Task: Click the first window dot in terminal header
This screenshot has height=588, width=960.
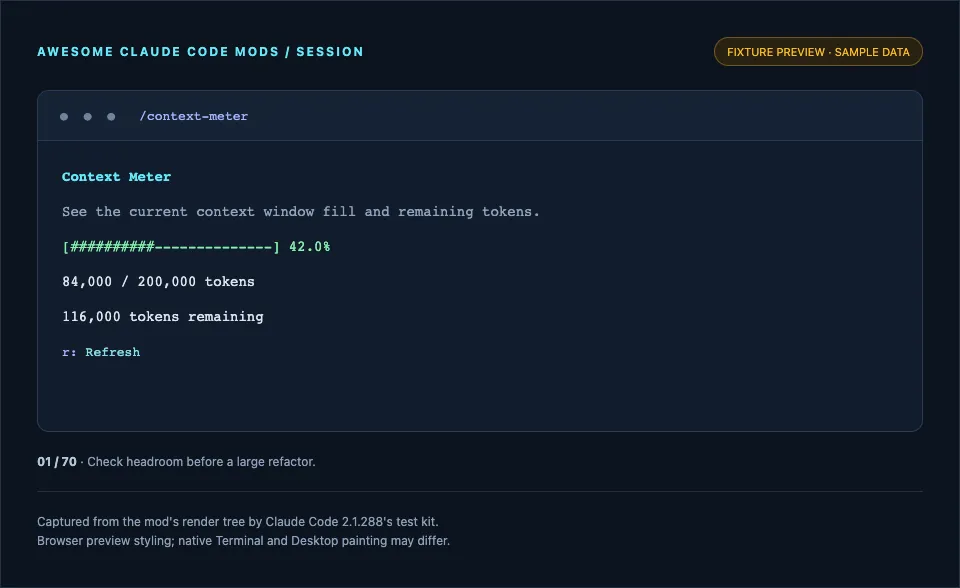Action: click(64, 117)
